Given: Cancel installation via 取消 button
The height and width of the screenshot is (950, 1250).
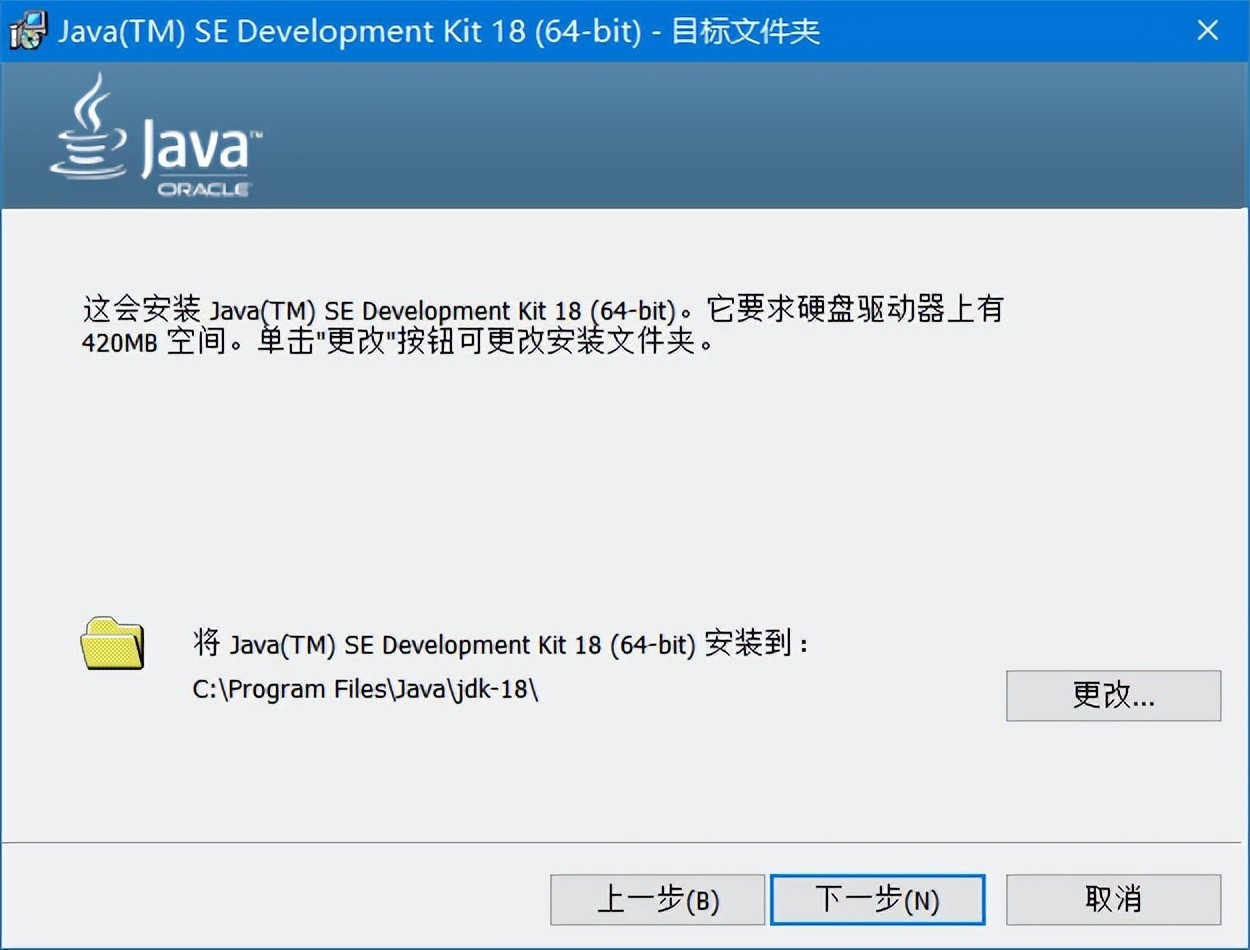Looking at the screenshot, I should (1113, 899).
